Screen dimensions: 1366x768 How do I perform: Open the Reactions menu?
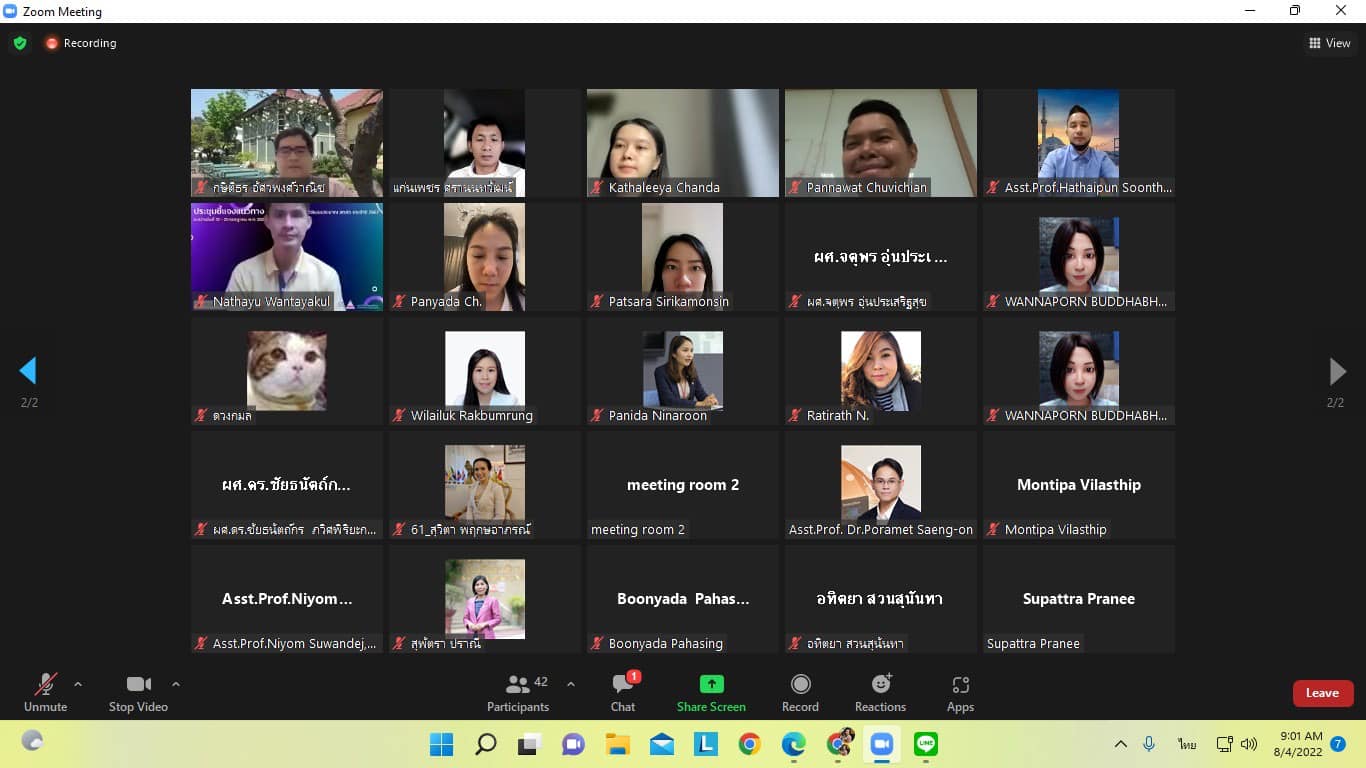click(x=880, y=692)
